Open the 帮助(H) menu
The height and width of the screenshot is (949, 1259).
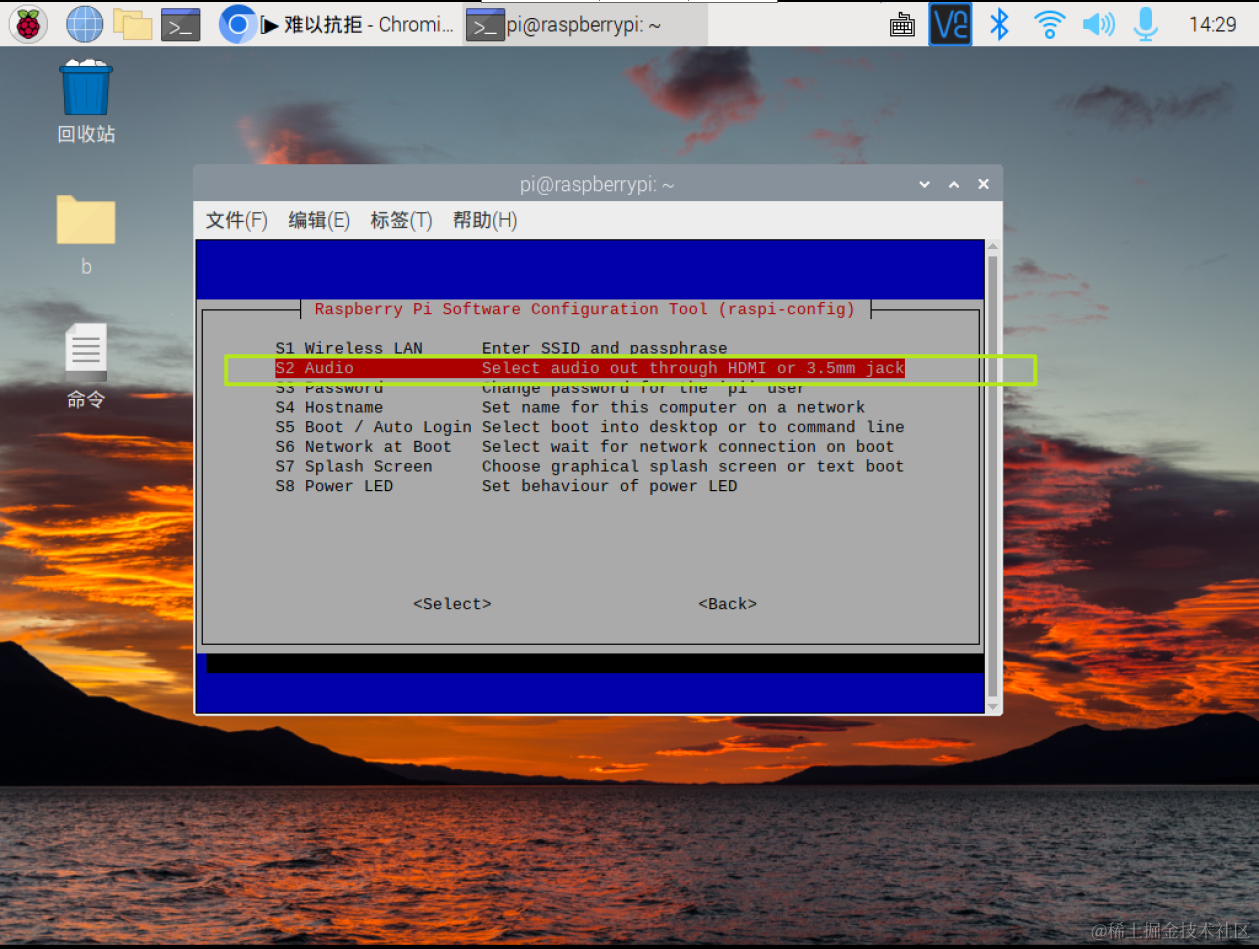[x=485, y=220]
